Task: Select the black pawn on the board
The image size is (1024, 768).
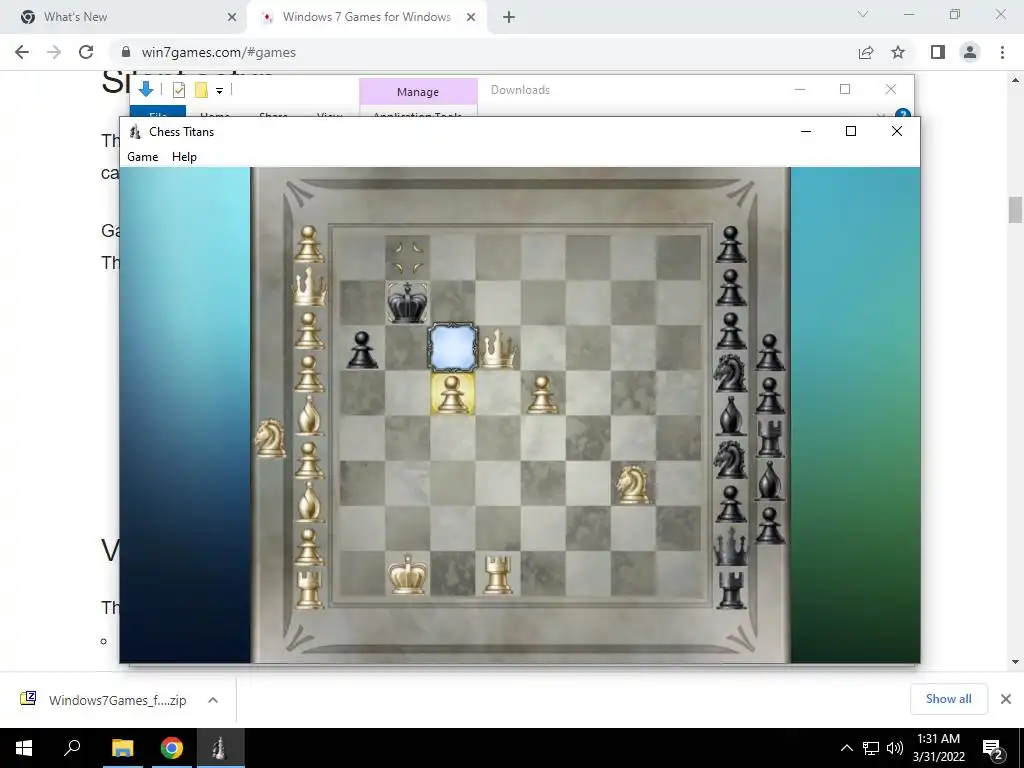Action: pyautogui.click(x=362, y=349)
